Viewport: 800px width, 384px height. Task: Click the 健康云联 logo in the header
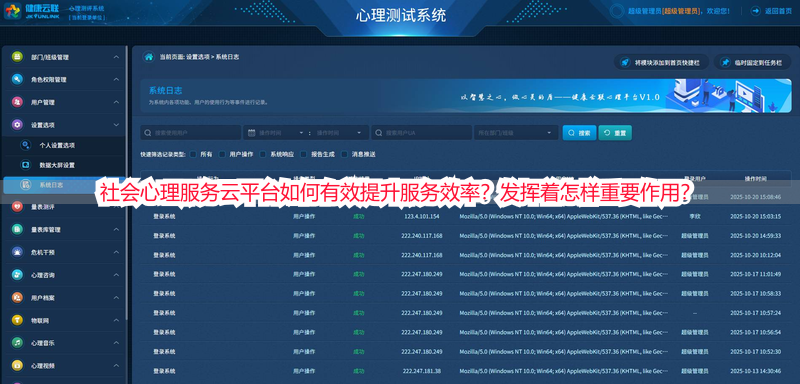pyautogui.click(x=32, y=11)
